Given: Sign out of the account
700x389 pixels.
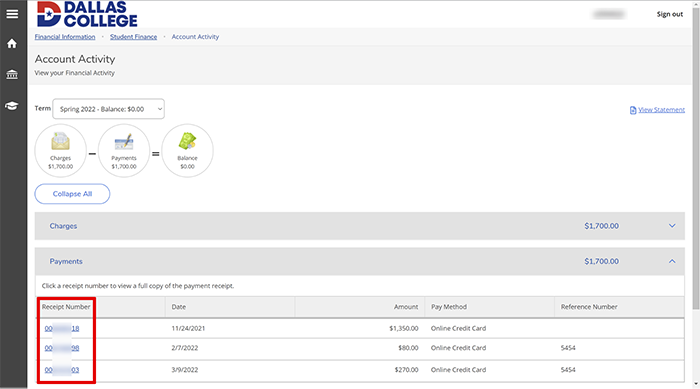Looking at the screenshot, I should tap(670, 14).
